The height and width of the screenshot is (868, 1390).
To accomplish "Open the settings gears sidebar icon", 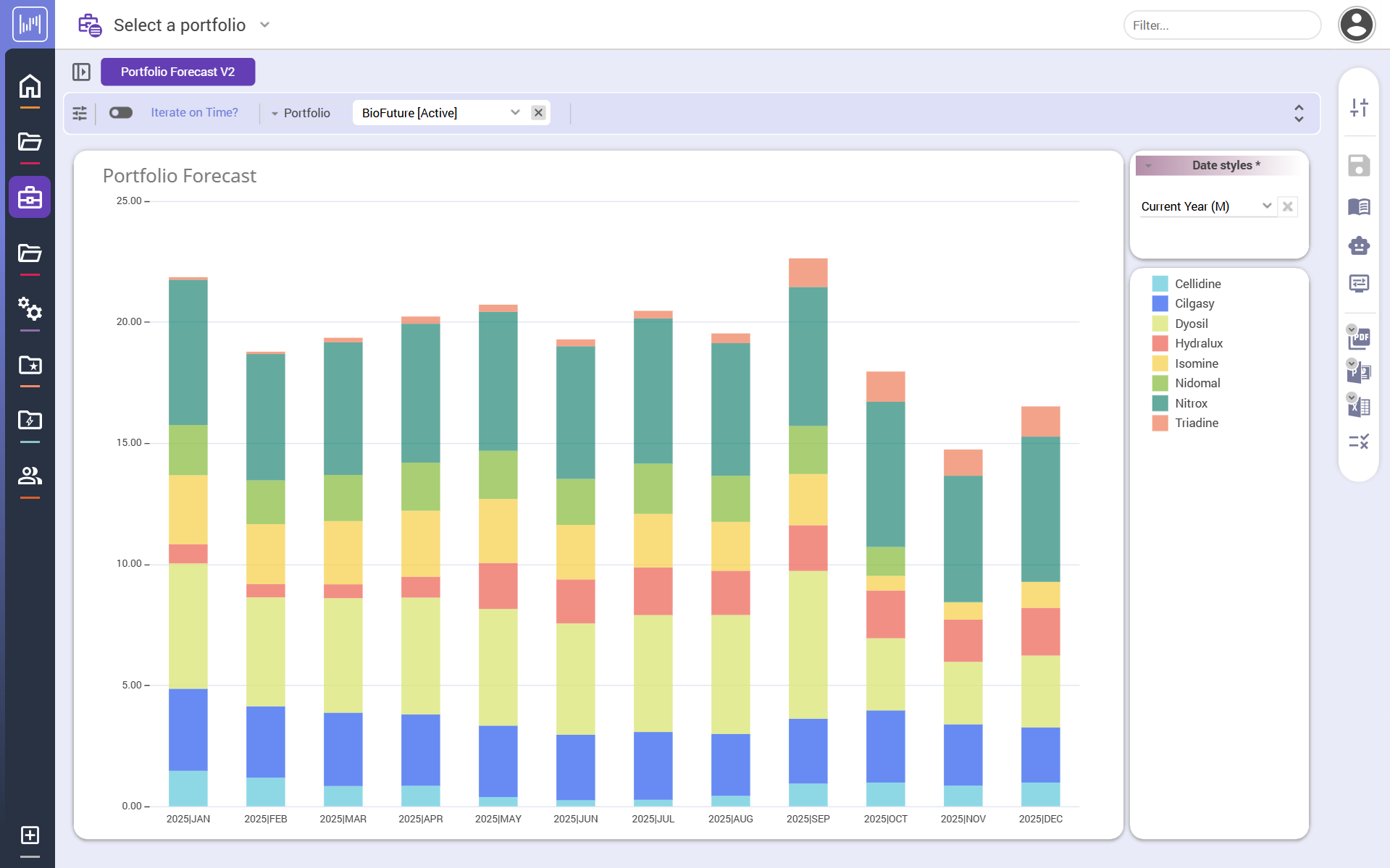I will pyautogui.click(x=30, y=309).
